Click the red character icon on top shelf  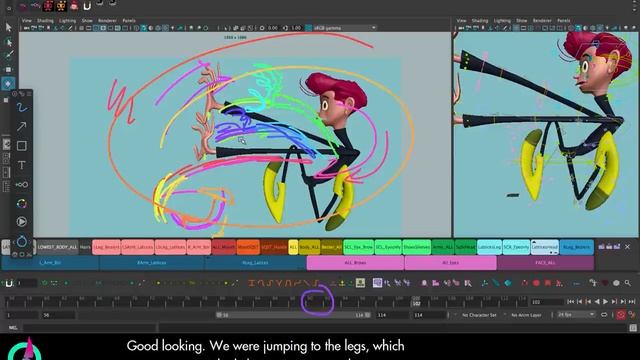49,6
